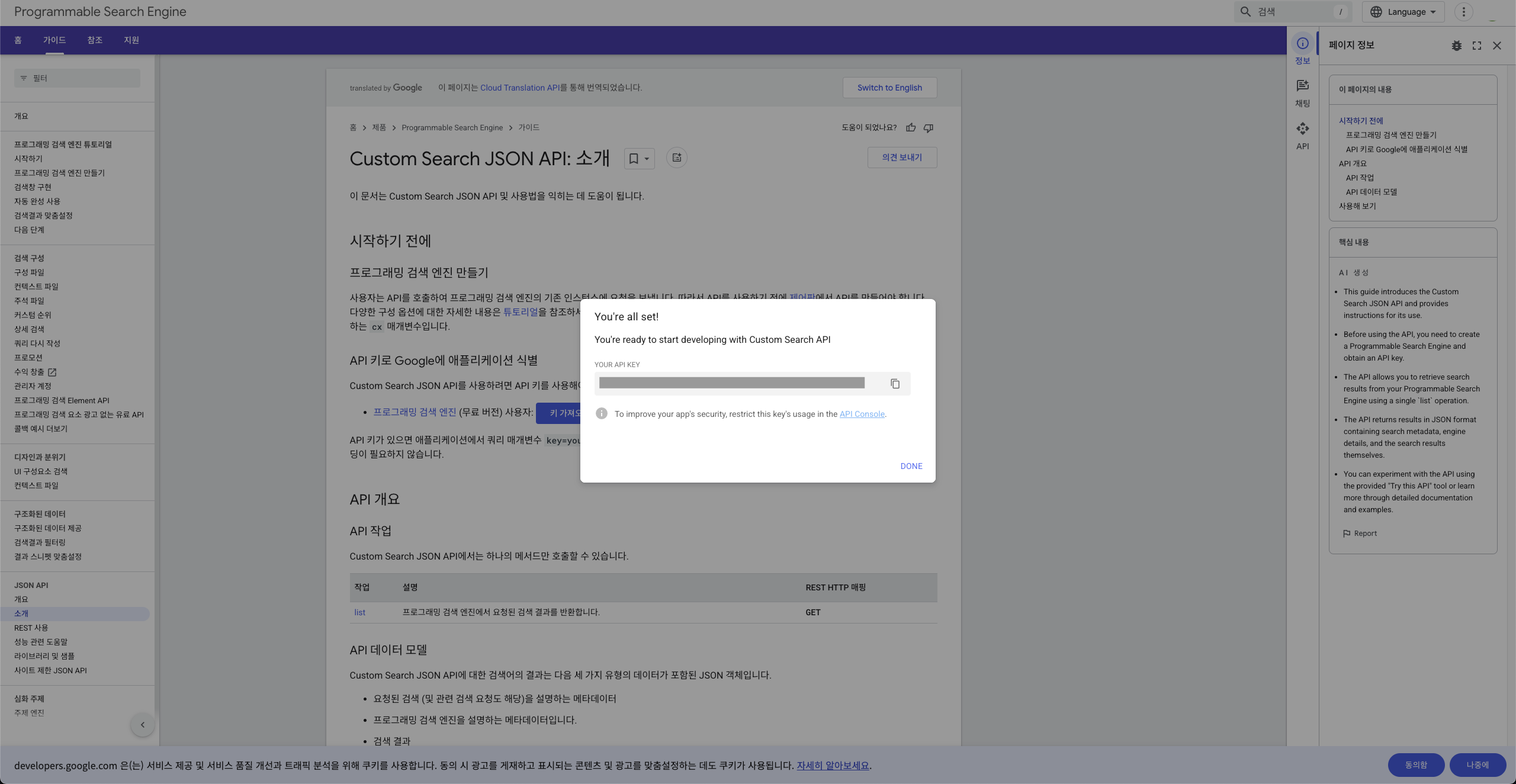Open the Cloud Translation API link
The image size is (1516, 784).
pyautogui.click(x=519, y=88)
